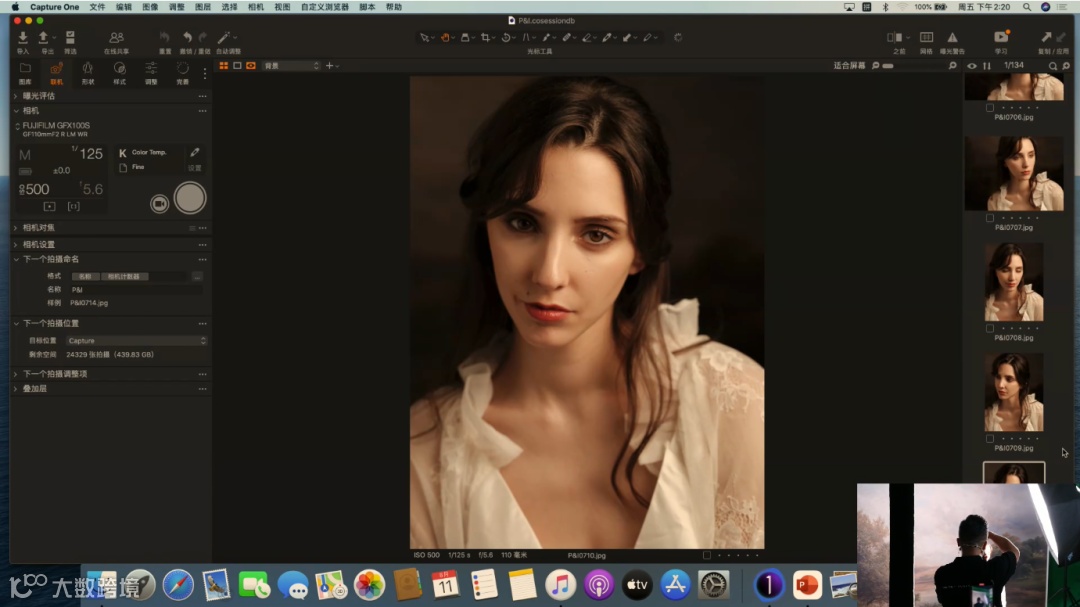
Task: Select thumbnail P&I0709.jpg in browser
Action: tap(1014, 392)
